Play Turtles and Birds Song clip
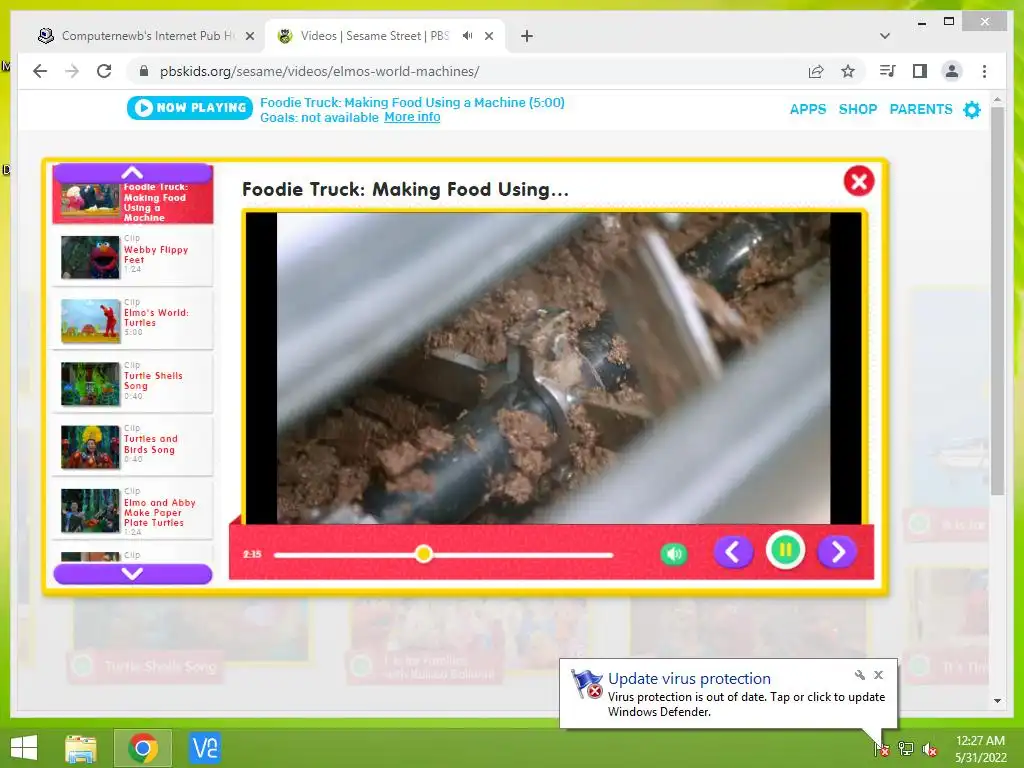This screenshot has width=1024, height=768. [x=133, y=447]
